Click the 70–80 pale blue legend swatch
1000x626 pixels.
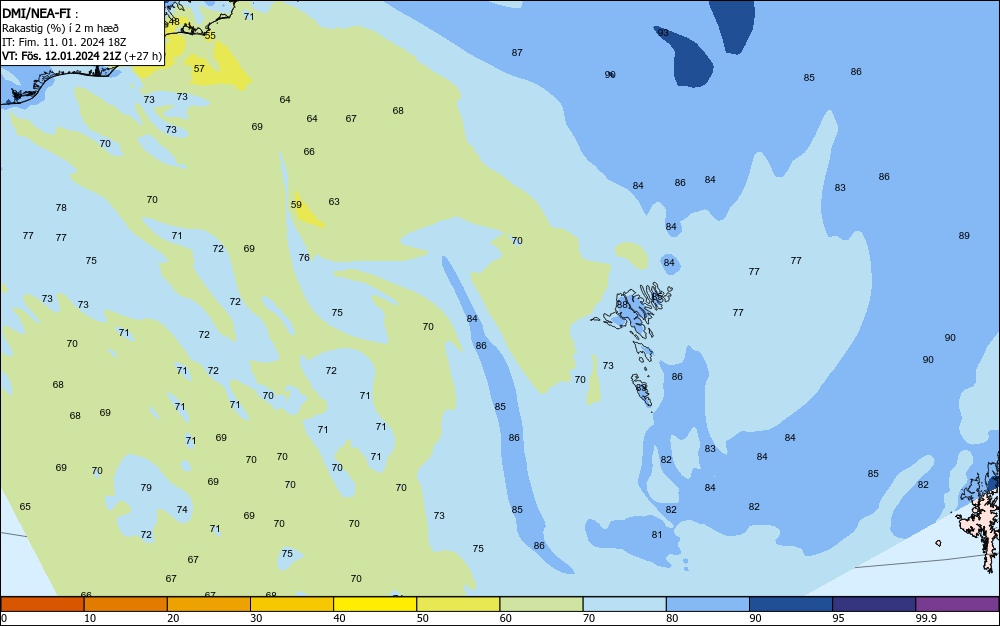click(x=624, y=604)
